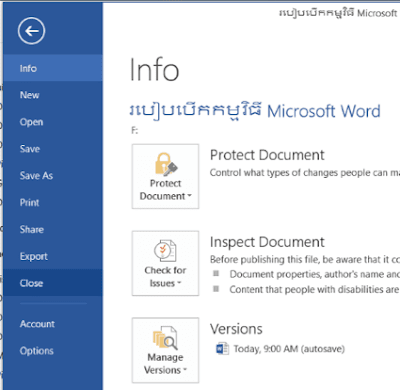
Task: Click Close in the backstage menu
Action: click(53, 283)
